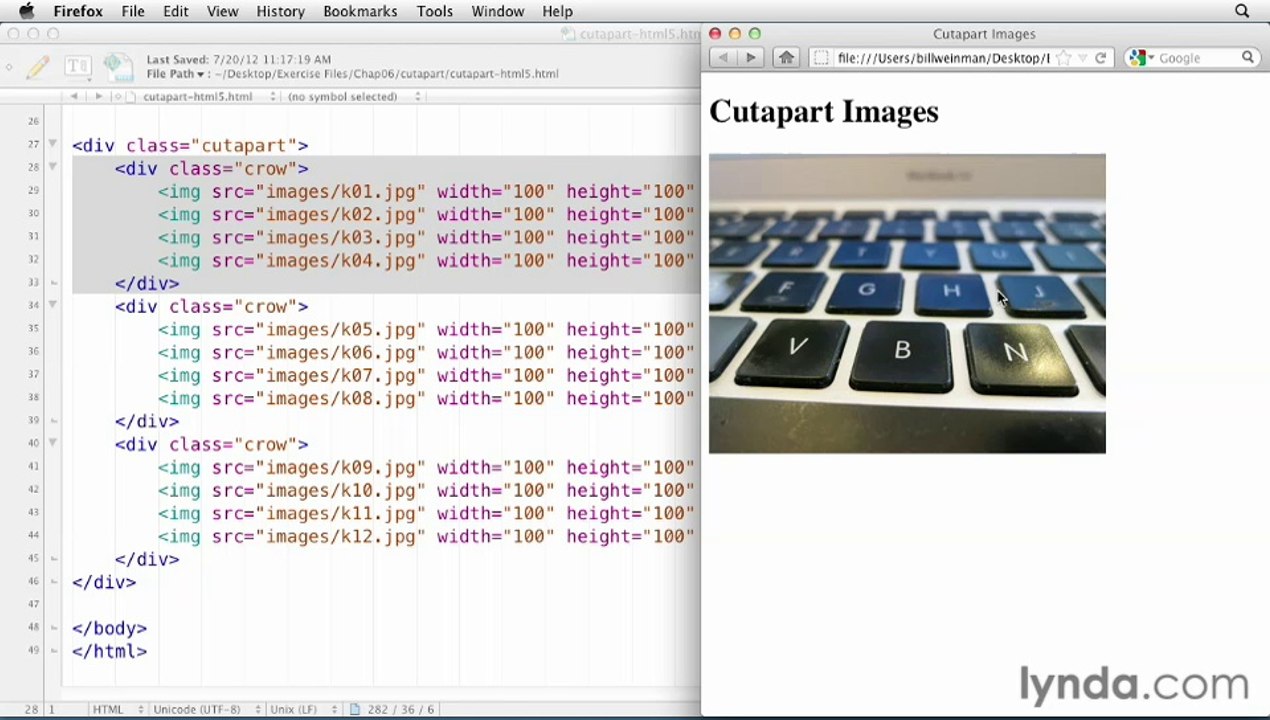Open the Apple menu
1270x720 pixels.
[x=26, y=11]
